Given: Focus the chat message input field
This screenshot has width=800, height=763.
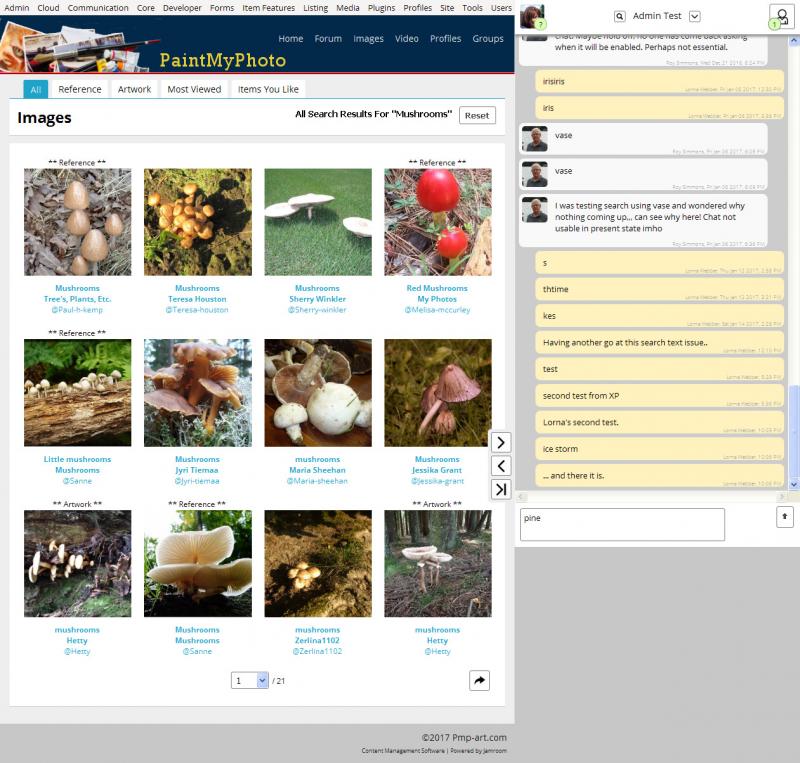Looking at the screenshot, I should tap(622, 524).
